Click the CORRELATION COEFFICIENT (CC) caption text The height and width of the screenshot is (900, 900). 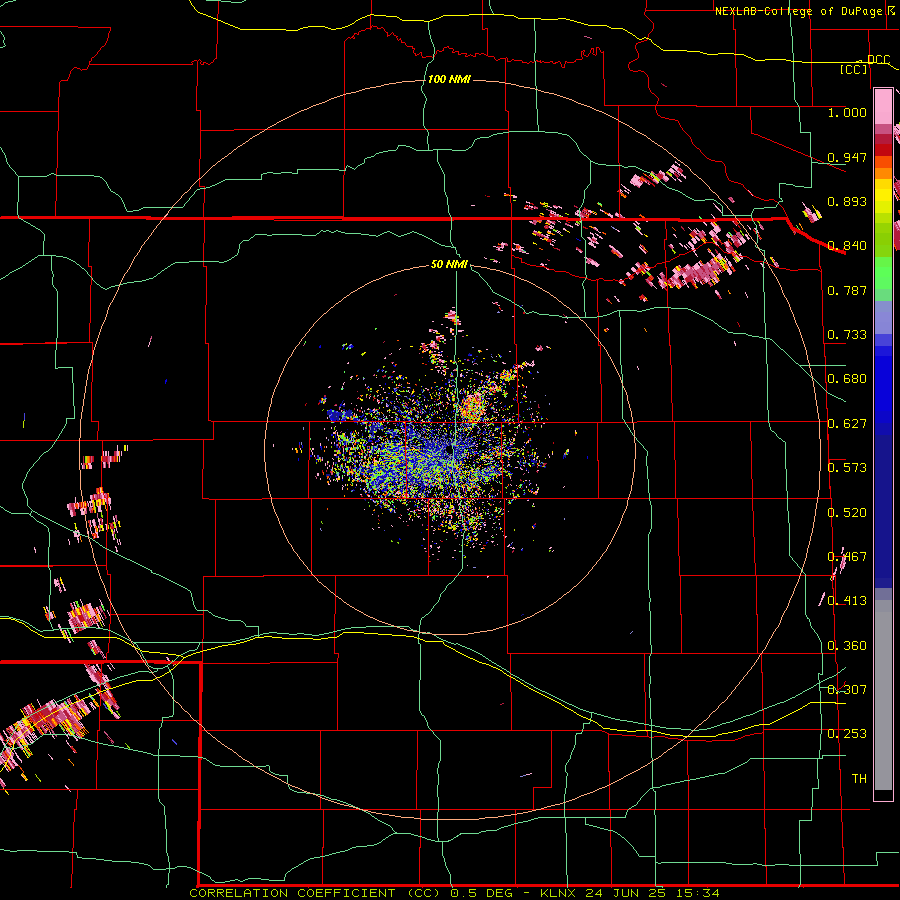[315, 893]
